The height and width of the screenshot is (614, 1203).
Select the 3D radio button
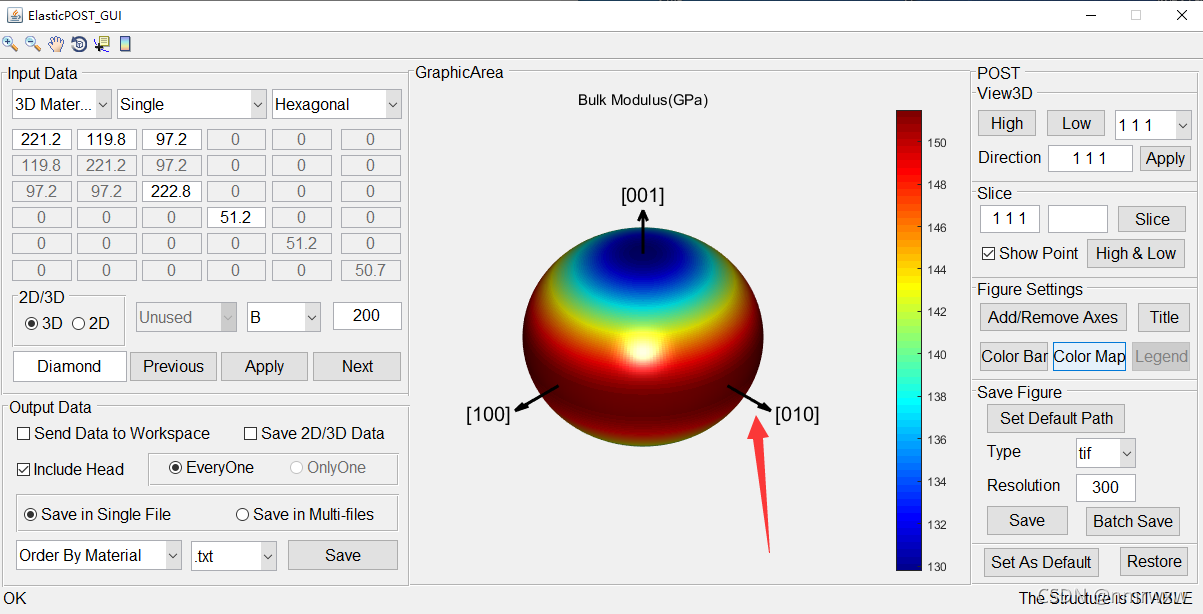(x=31, y=323)
